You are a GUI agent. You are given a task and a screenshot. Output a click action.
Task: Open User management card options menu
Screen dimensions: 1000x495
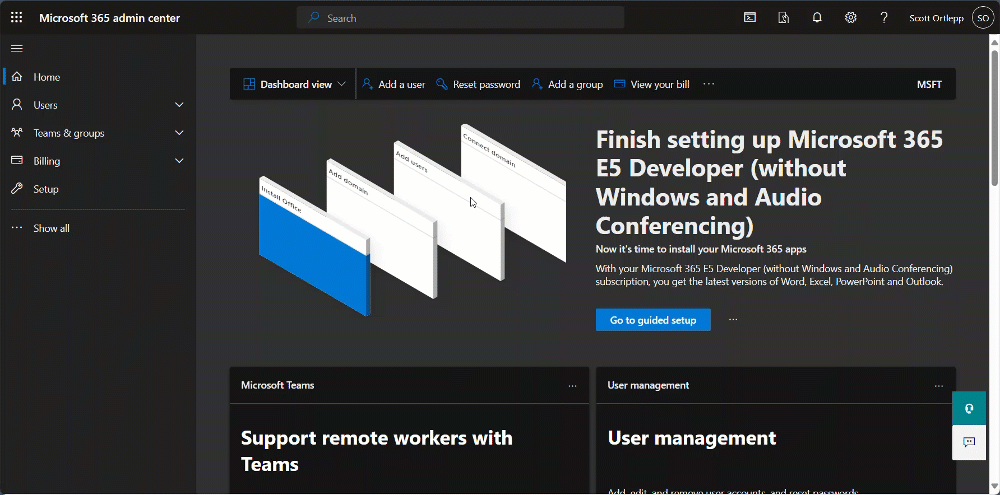pos(939,386)
